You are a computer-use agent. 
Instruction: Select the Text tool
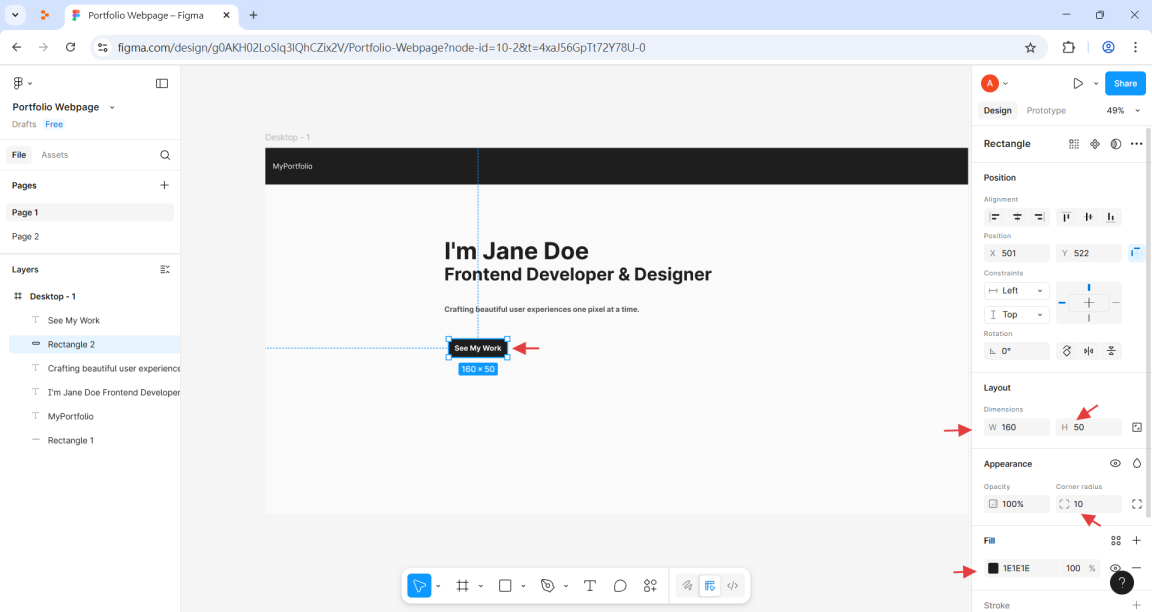tap(590, 586)
